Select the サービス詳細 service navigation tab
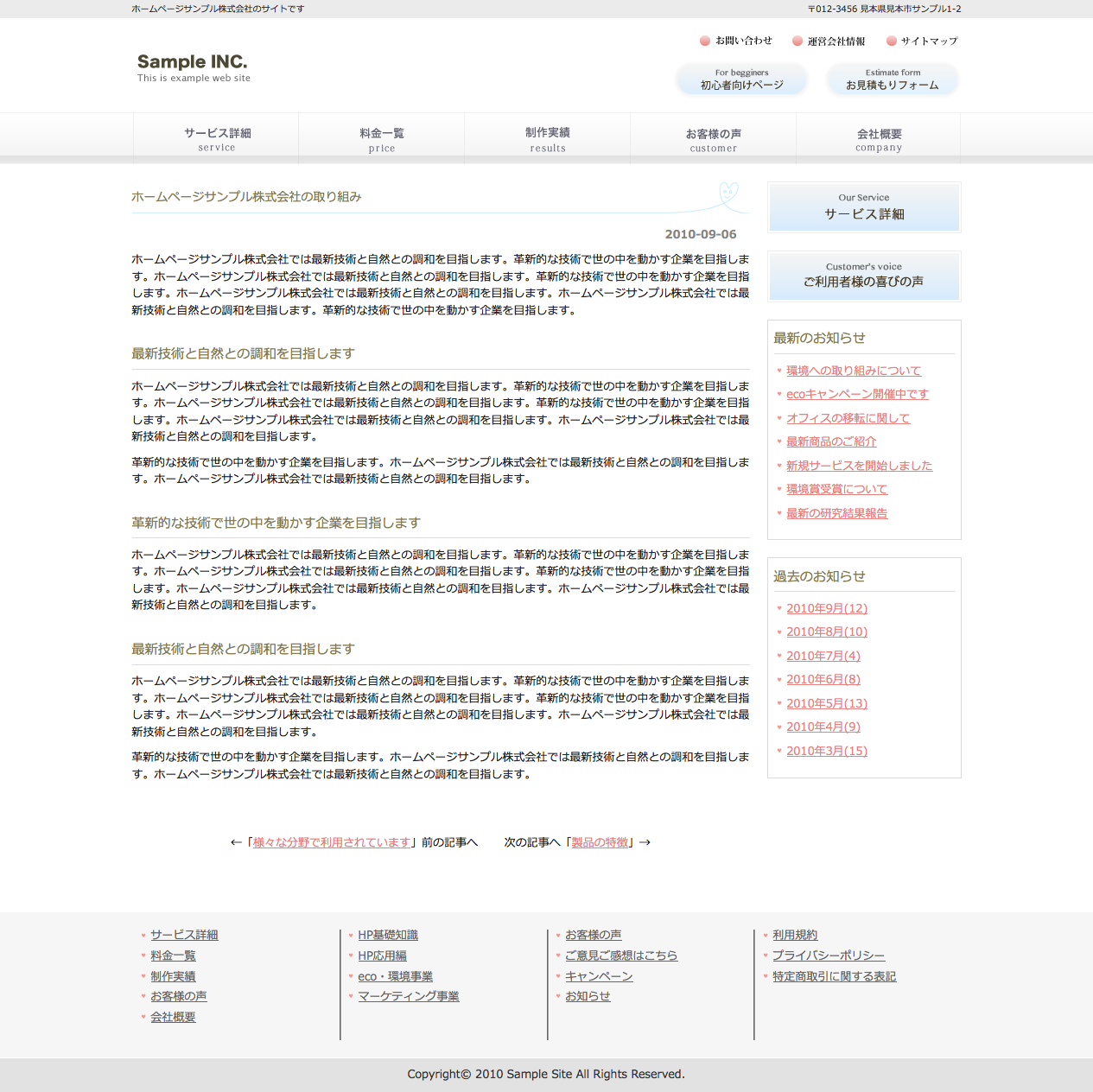The height and width of the screenshot is (1092, 1093). pos(217,138)
